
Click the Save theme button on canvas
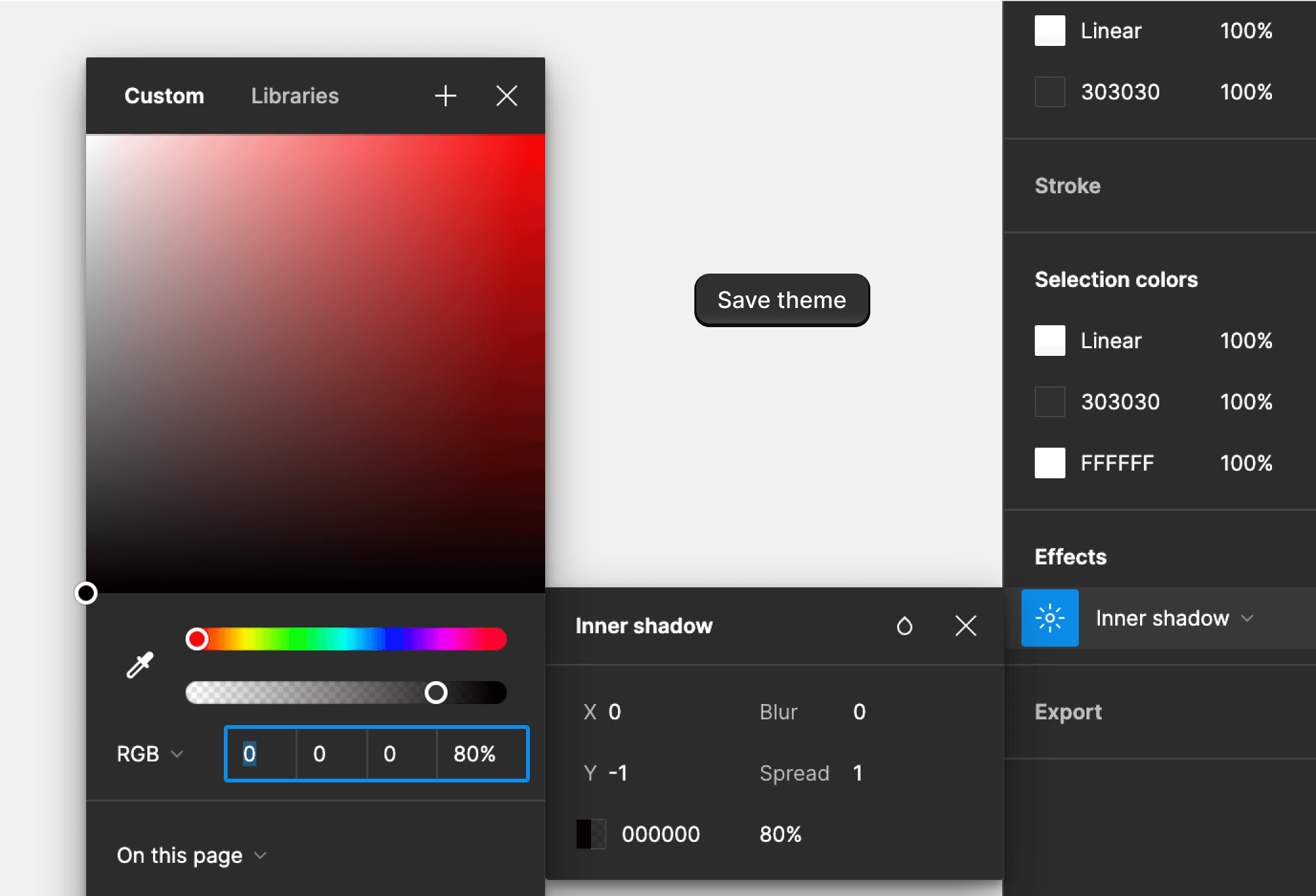[x=782, y=300]
